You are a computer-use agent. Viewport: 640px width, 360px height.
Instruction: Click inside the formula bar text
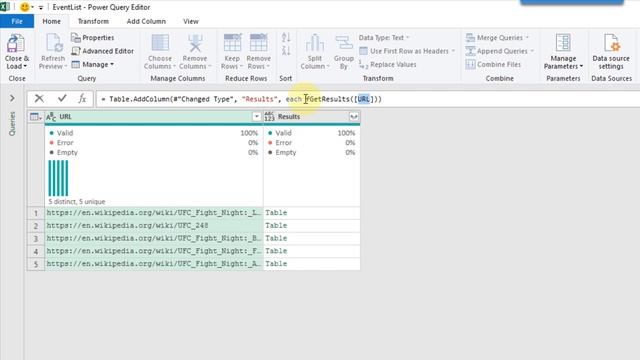click(x=241, y=99)
